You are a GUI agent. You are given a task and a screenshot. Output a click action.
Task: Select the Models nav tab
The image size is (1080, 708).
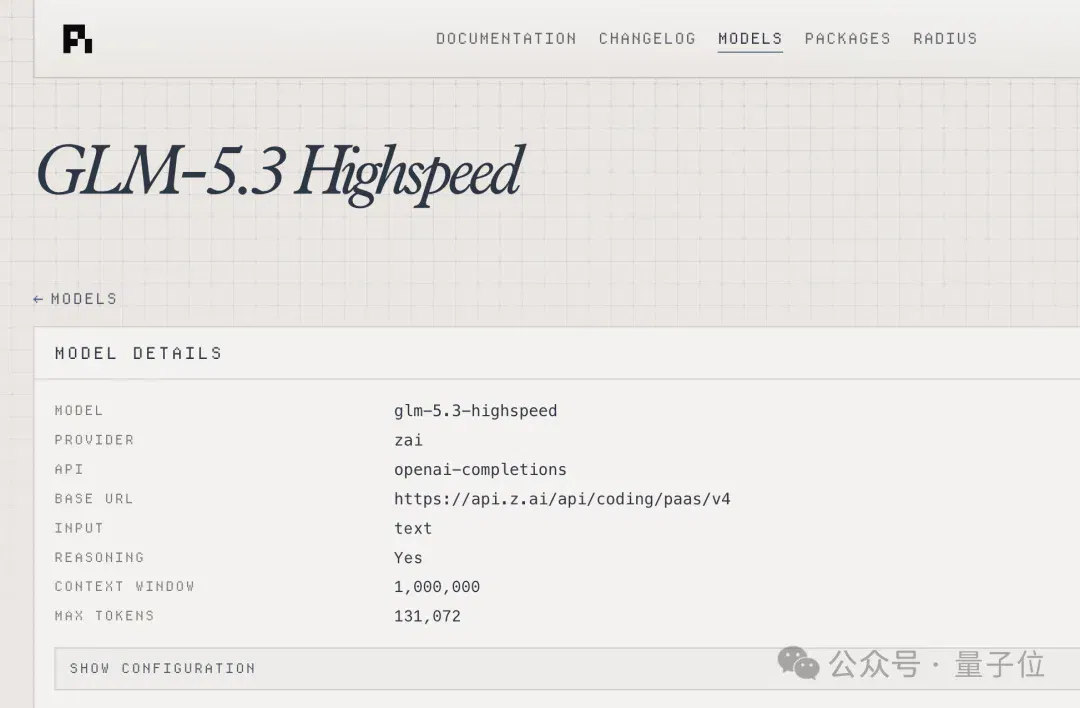[x=750, y=39]
